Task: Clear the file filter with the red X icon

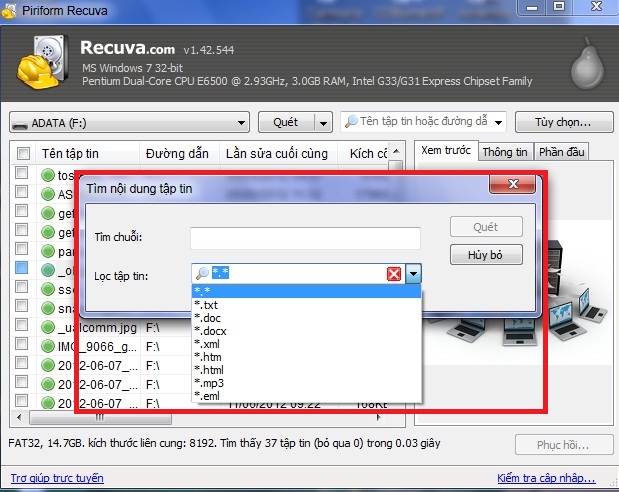Action: pyautogui.click(x=394, y=274)
